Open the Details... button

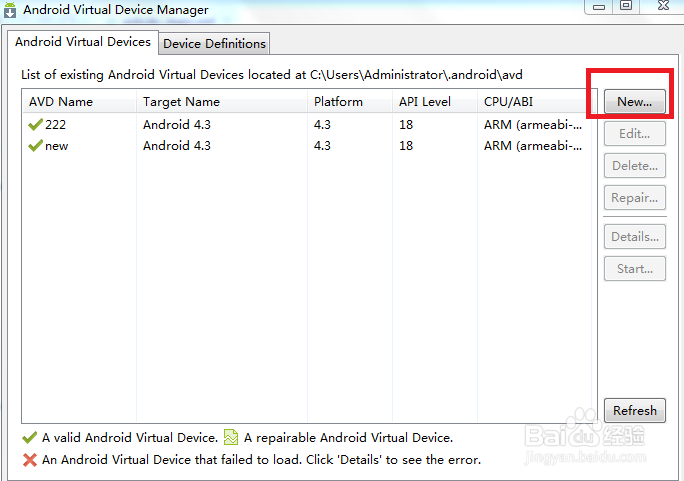click(x=635, y=237)
